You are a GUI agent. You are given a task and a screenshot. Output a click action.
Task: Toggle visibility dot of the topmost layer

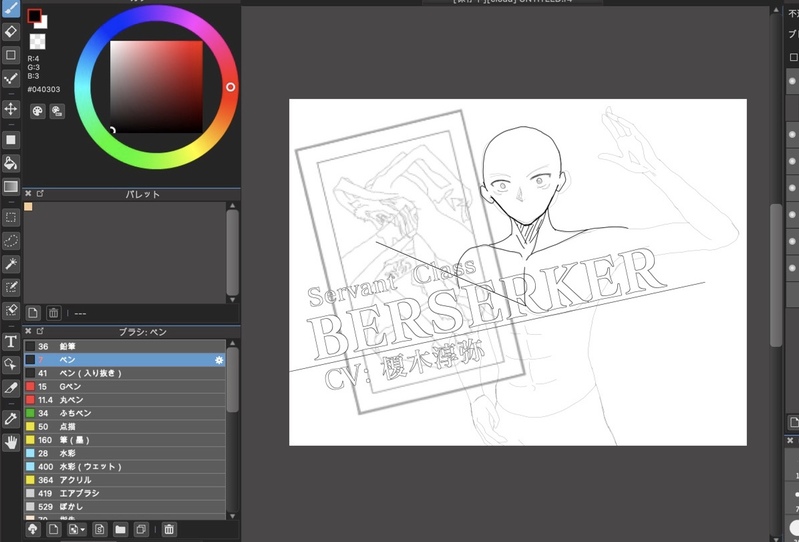(792, 81)
